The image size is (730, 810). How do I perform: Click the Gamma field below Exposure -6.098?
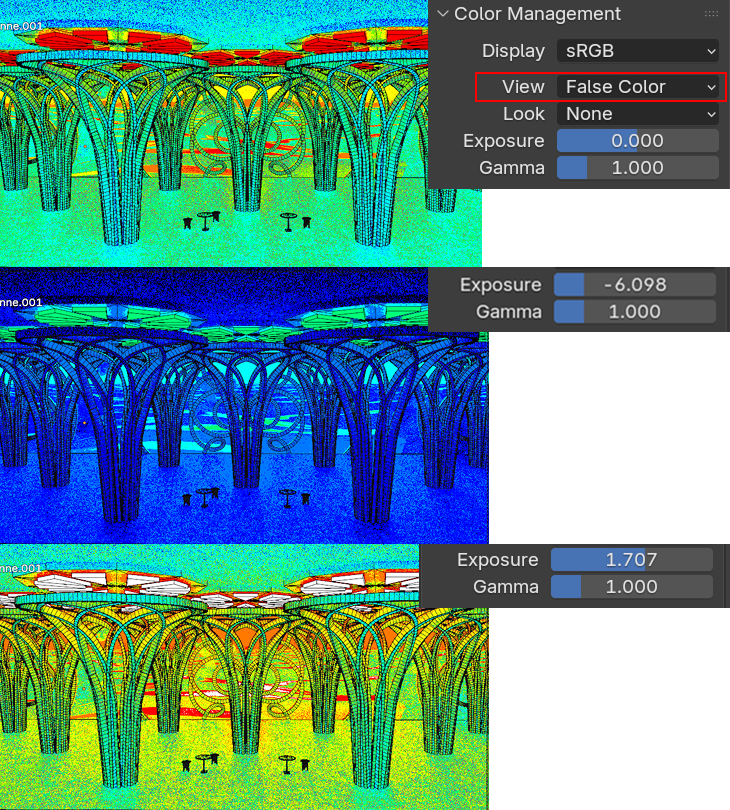[x=635, y=312]
